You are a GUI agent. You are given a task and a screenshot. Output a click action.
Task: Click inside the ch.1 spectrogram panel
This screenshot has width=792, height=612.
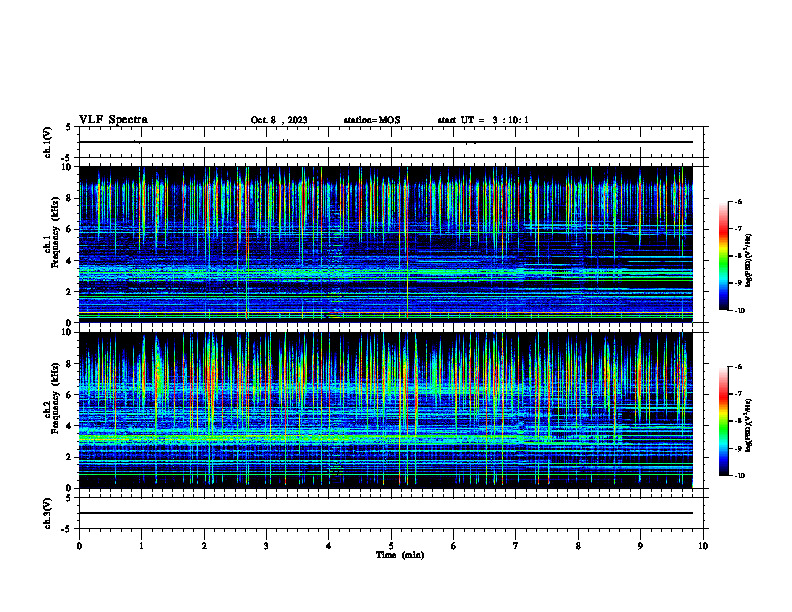point(386,244)
